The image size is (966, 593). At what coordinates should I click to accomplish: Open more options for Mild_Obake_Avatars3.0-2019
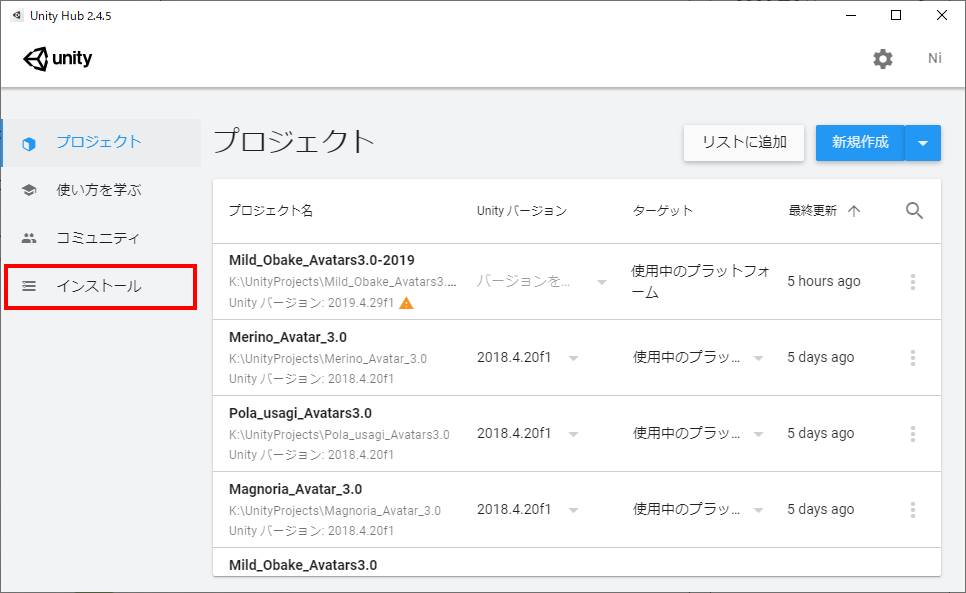913,282
